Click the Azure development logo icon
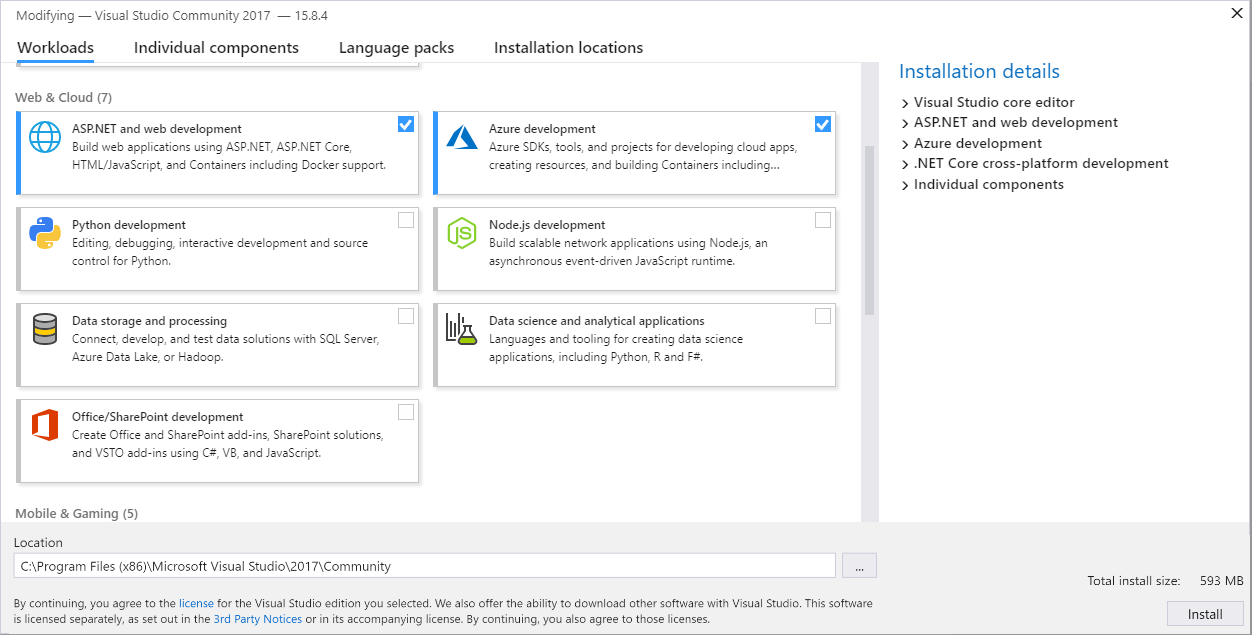1252x635 pixels. click(x=461, y=136)
